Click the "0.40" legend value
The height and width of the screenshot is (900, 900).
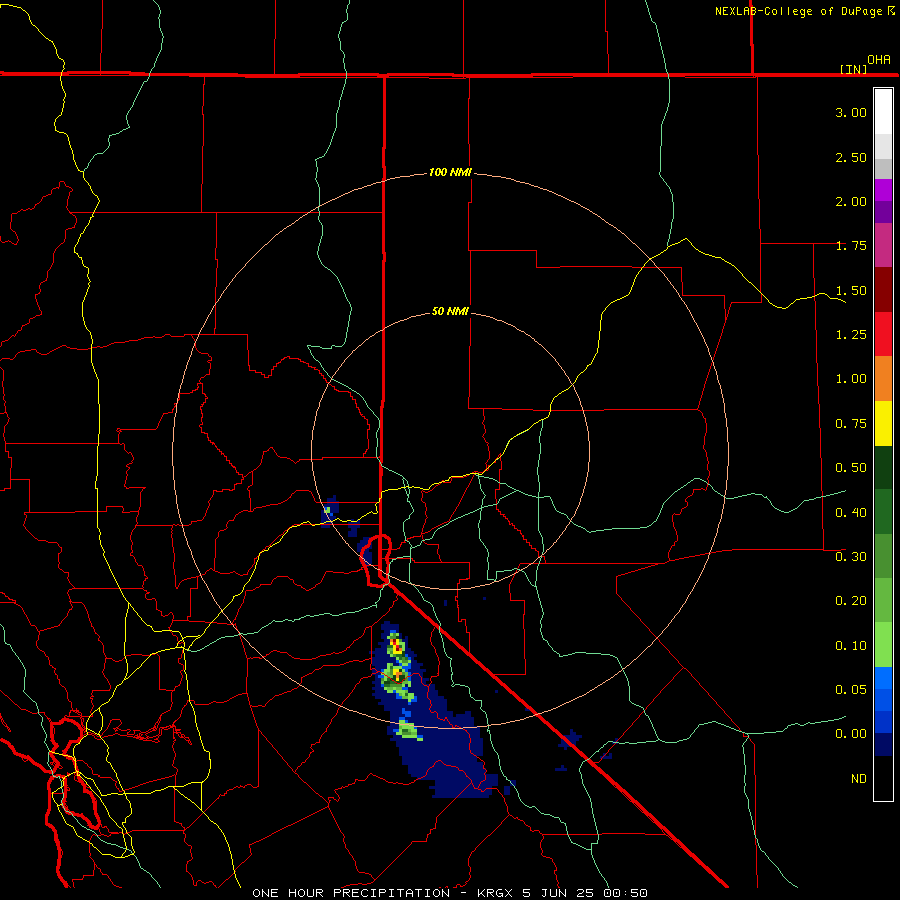tap(851, 513)
